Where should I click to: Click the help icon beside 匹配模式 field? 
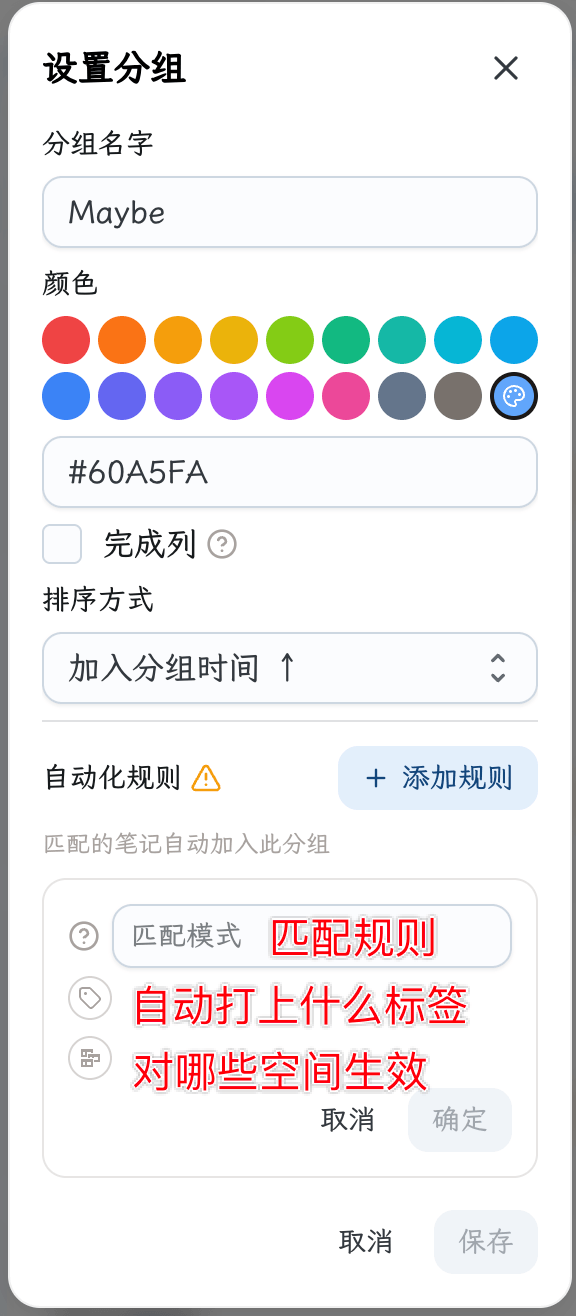click(84, 936)
